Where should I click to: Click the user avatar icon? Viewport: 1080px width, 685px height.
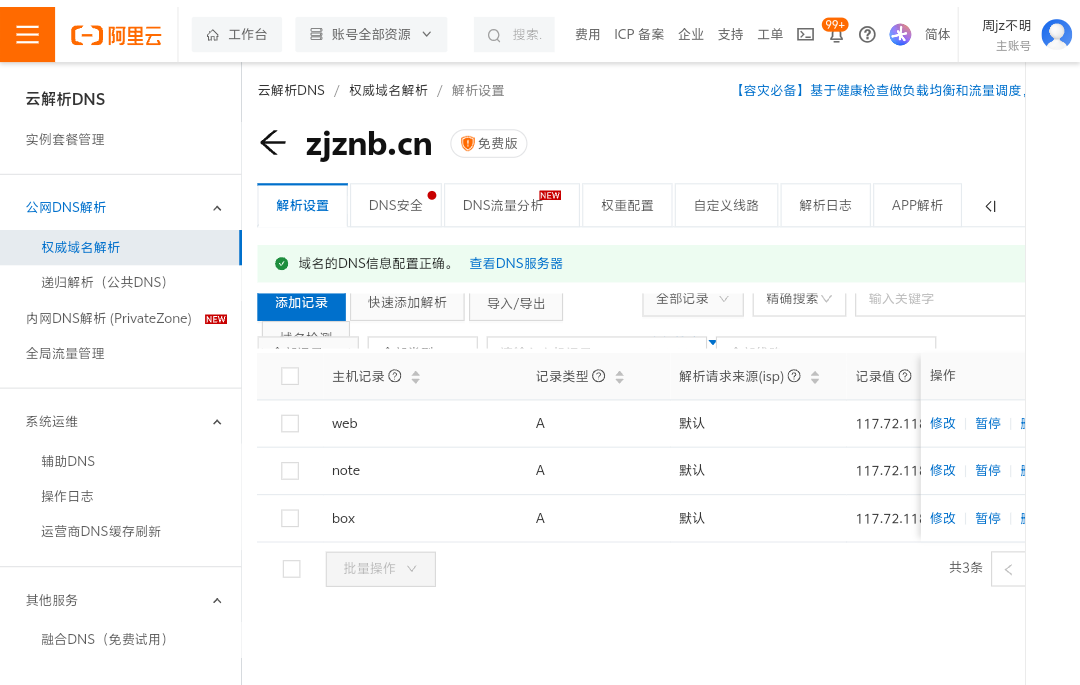[1056, 34]
